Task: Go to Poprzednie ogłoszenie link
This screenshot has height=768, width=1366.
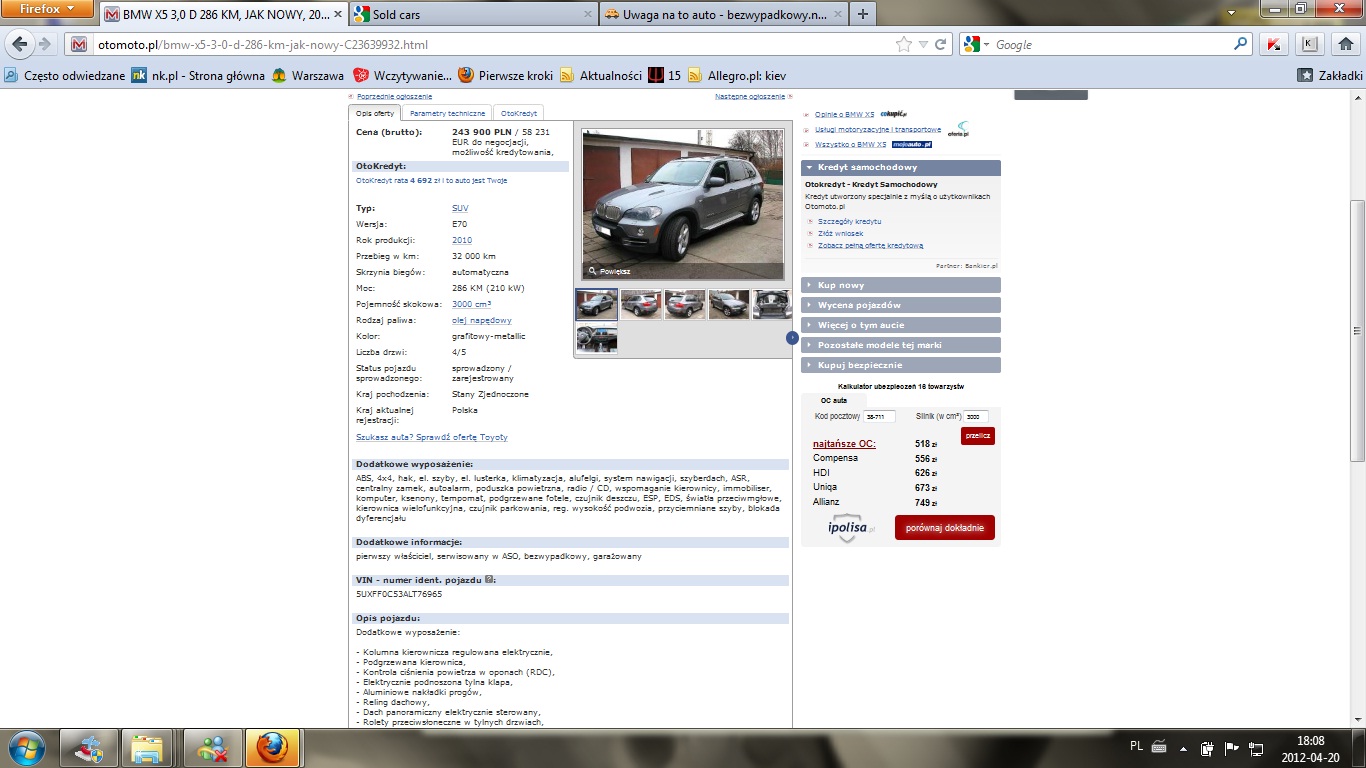Action: [393, 96]
